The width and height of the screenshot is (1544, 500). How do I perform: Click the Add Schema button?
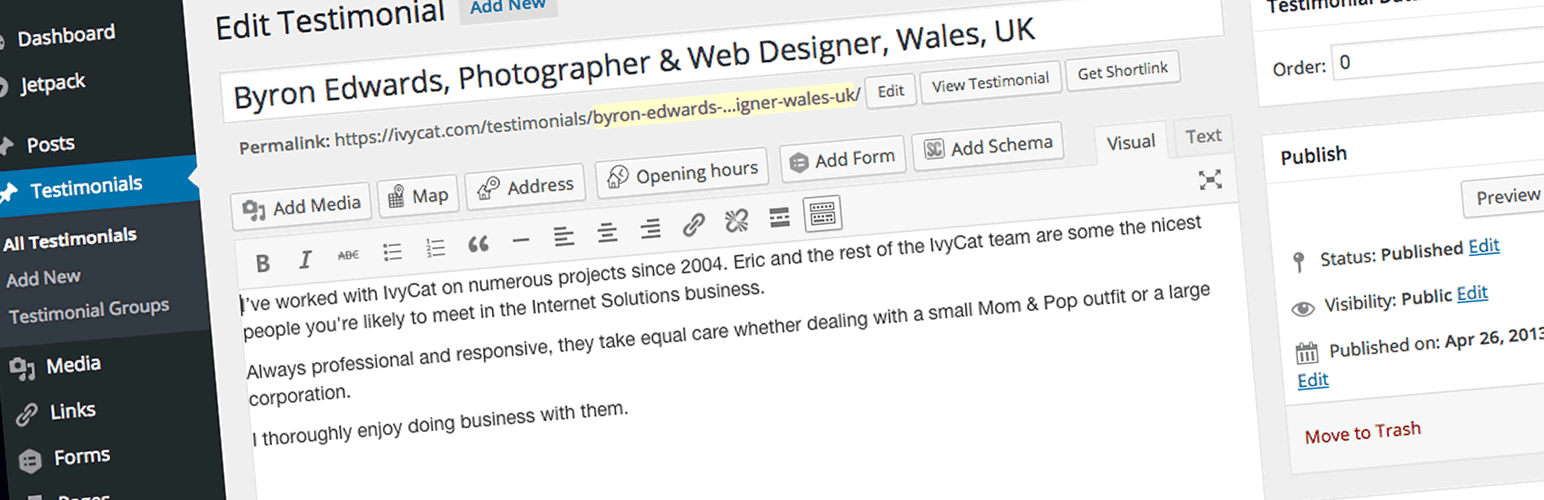[988, 147]
